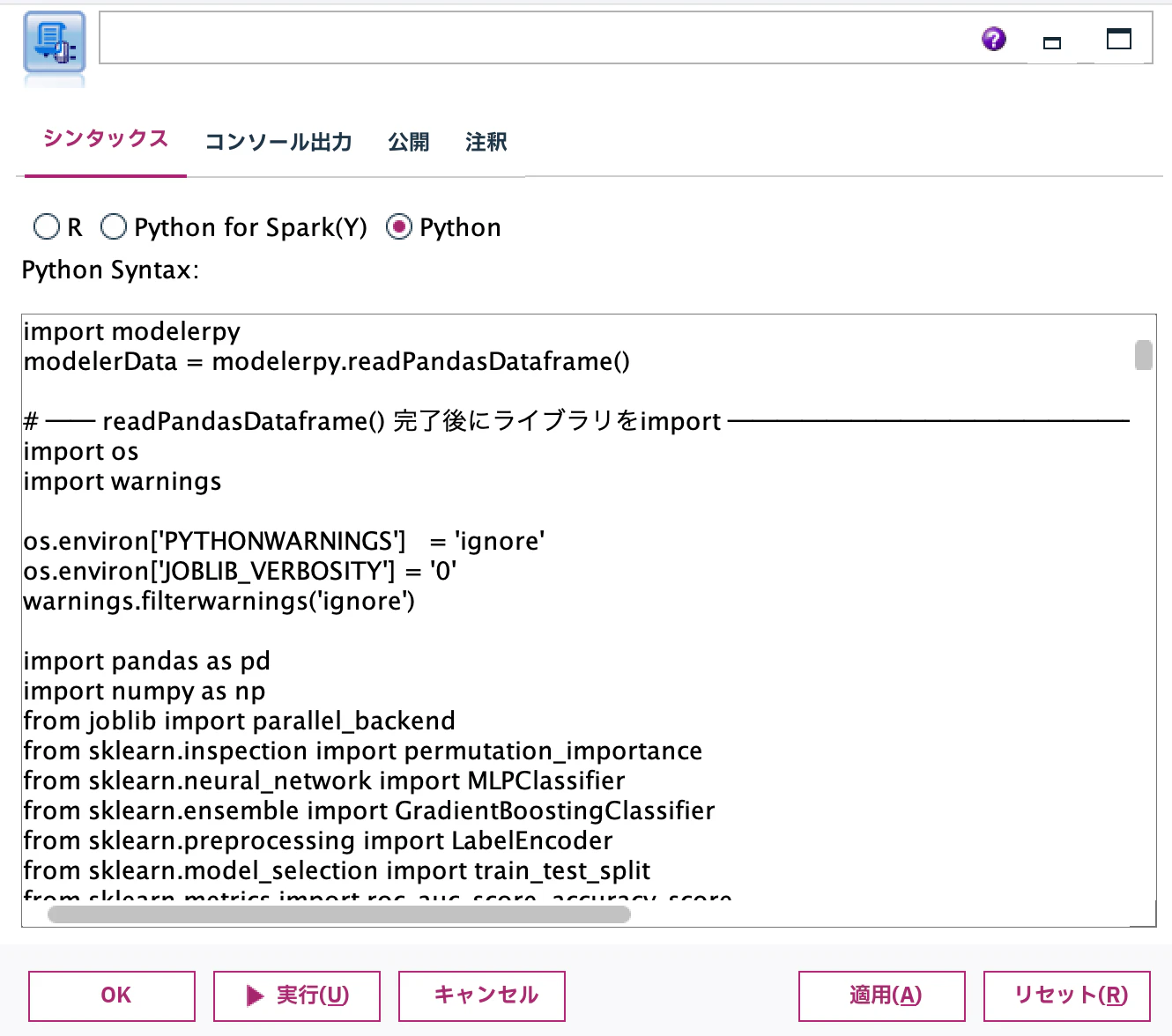Run the script with 実行(U) button
Image resolution: width=1172 pixels, height=1036 pixels.
click(x=297, y=995)
